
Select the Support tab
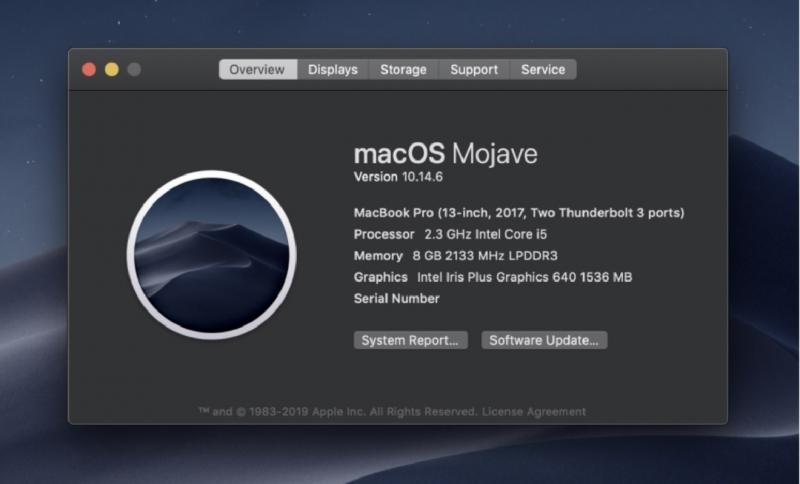(x=474, y=69)
